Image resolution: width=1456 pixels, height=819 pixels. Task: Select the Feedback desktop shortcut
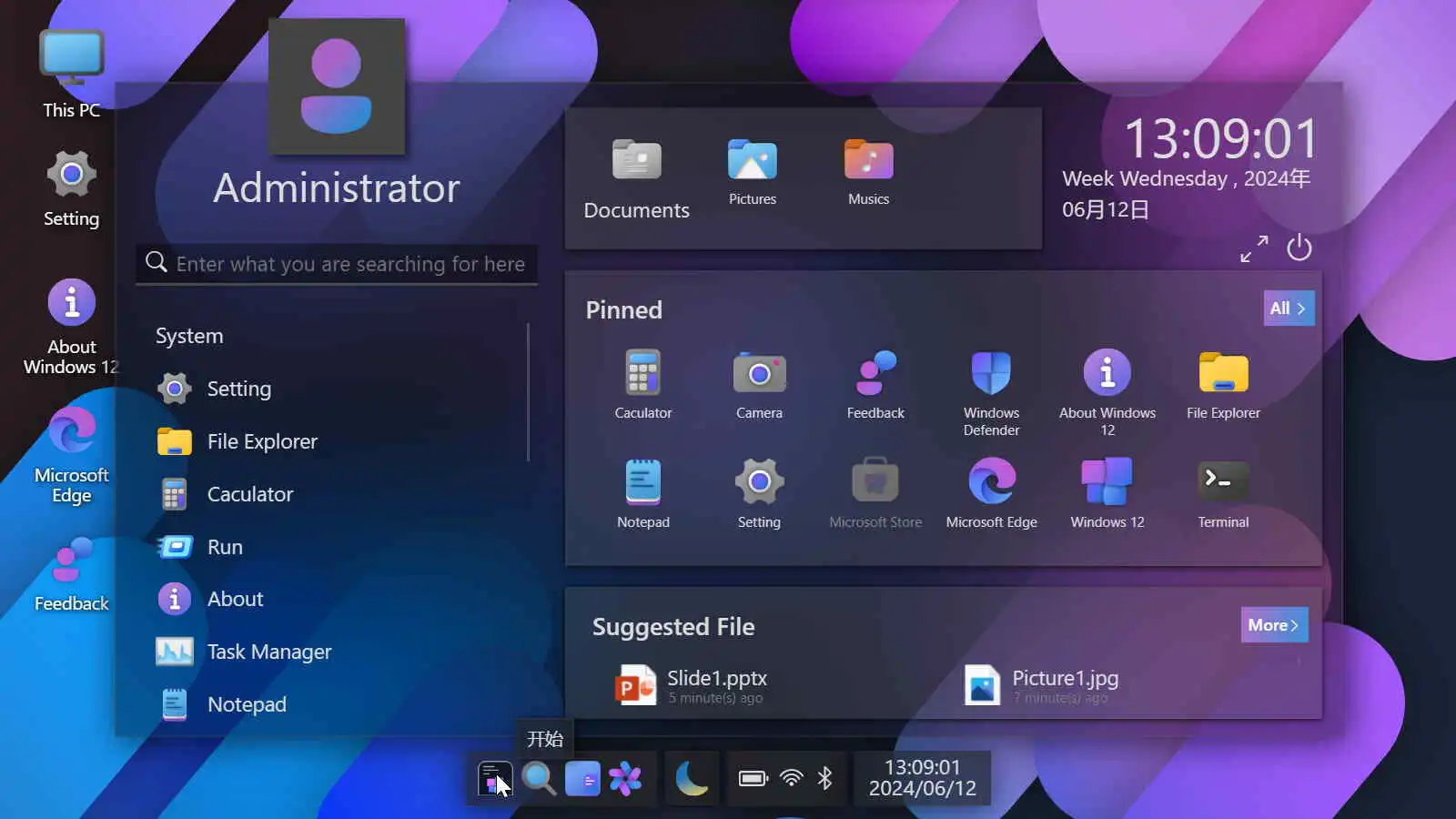(71, 574)
